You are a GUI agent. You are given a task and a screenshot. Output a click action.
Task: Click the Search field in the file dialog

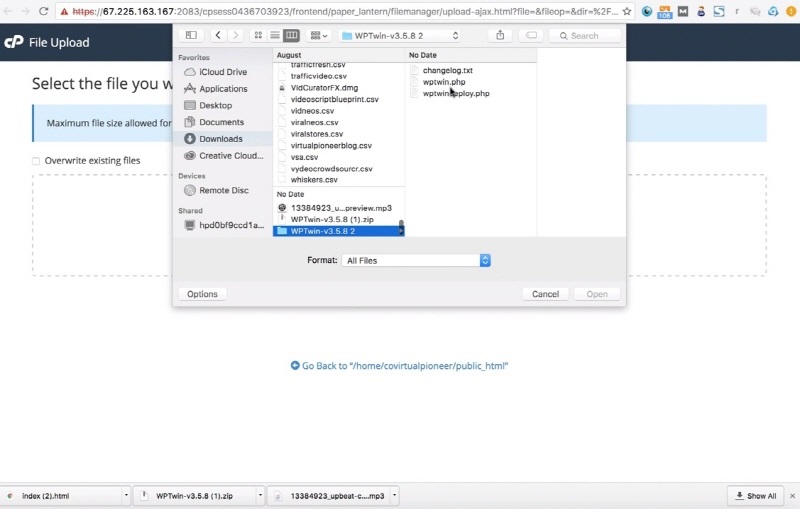click(x=585, y=36)
